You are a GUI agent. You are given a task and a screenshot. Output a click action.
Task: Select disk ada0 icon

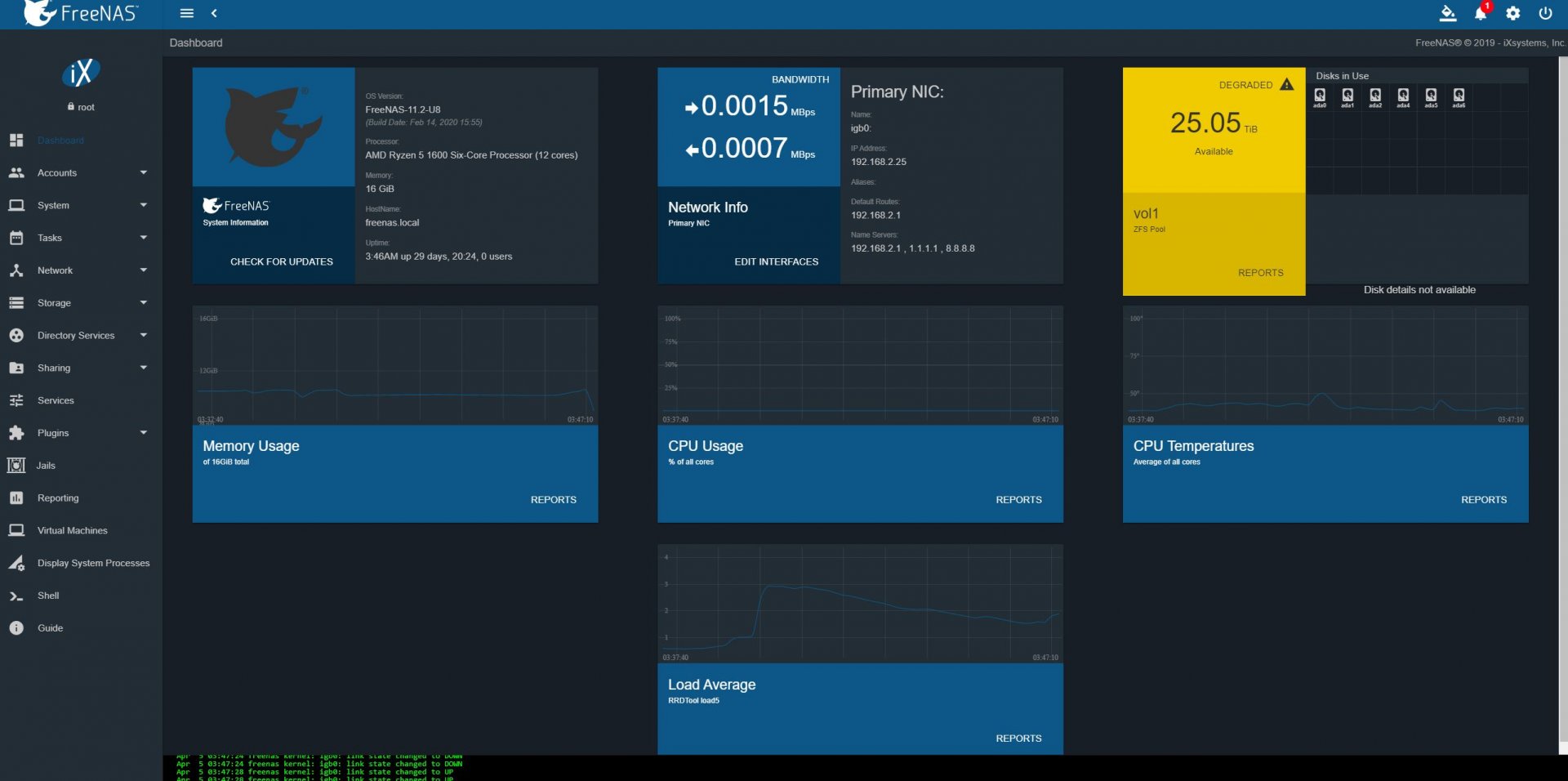1320,97
